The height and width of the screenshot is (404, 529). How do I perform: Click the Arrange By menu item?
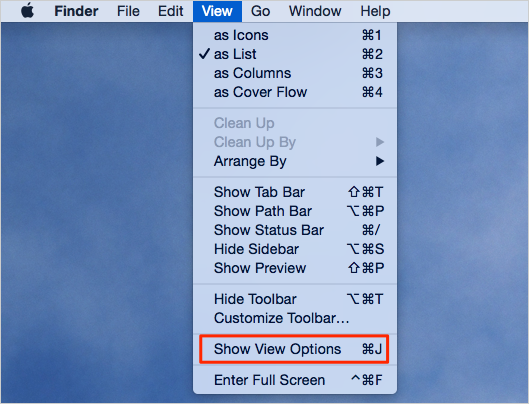[295, 161]
